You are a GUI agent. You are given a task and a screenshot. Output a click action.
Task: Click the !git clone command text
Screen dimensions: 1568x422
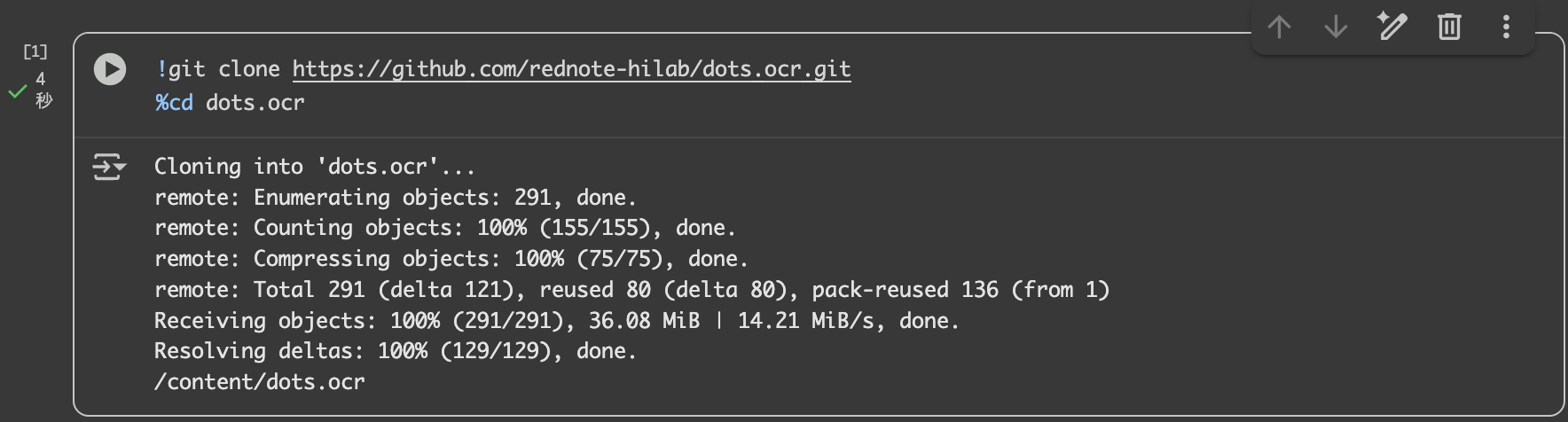[x=218, y=69]
